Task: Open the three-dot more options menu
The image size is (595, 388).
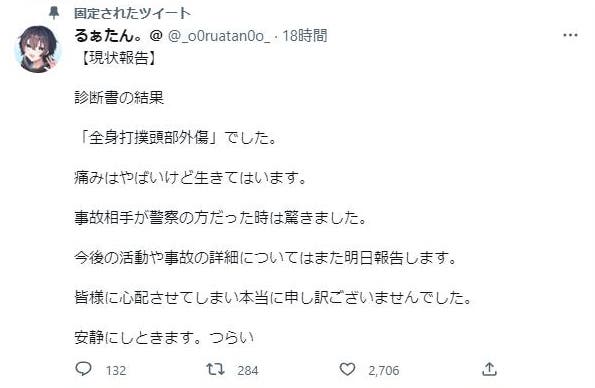Action: 570,35
